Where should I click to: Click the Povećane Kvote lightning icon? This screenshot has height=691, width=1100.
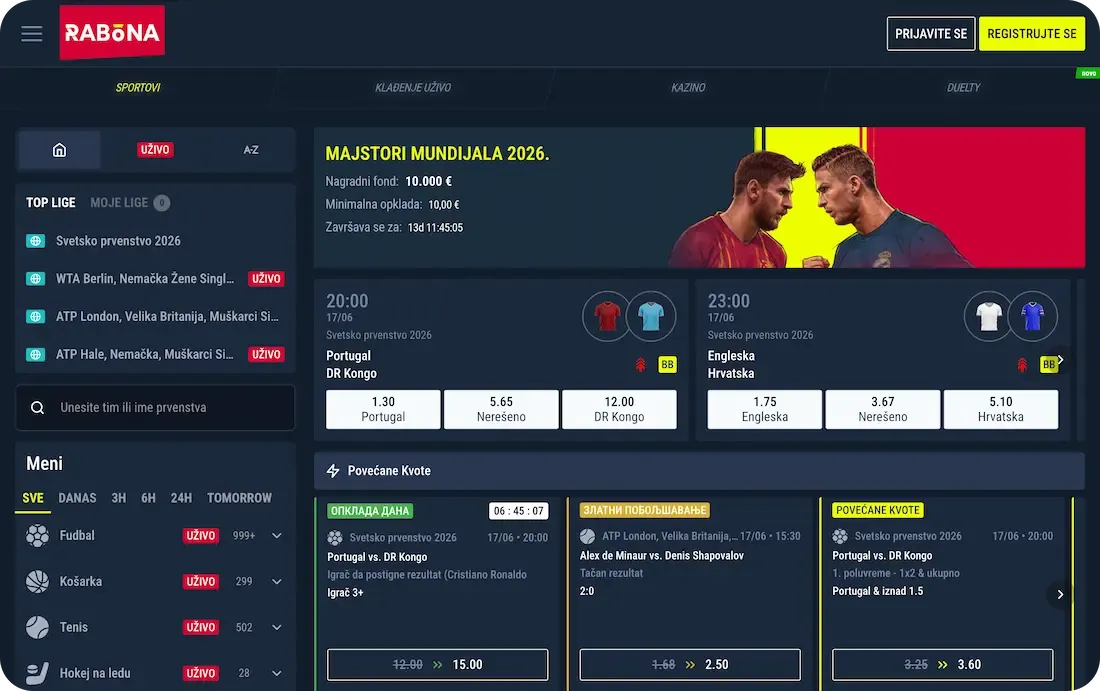333,471
